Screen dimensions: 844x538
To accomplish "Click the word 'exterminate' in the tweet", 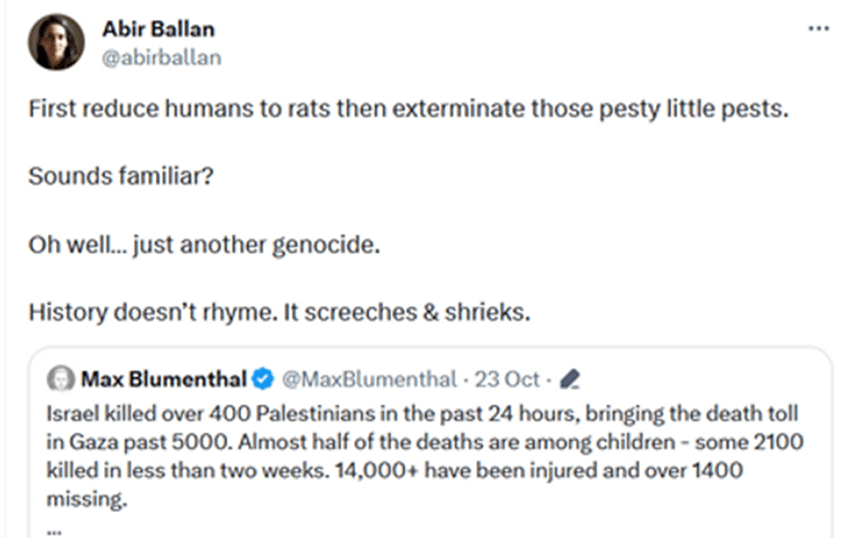I will point(459,109).
